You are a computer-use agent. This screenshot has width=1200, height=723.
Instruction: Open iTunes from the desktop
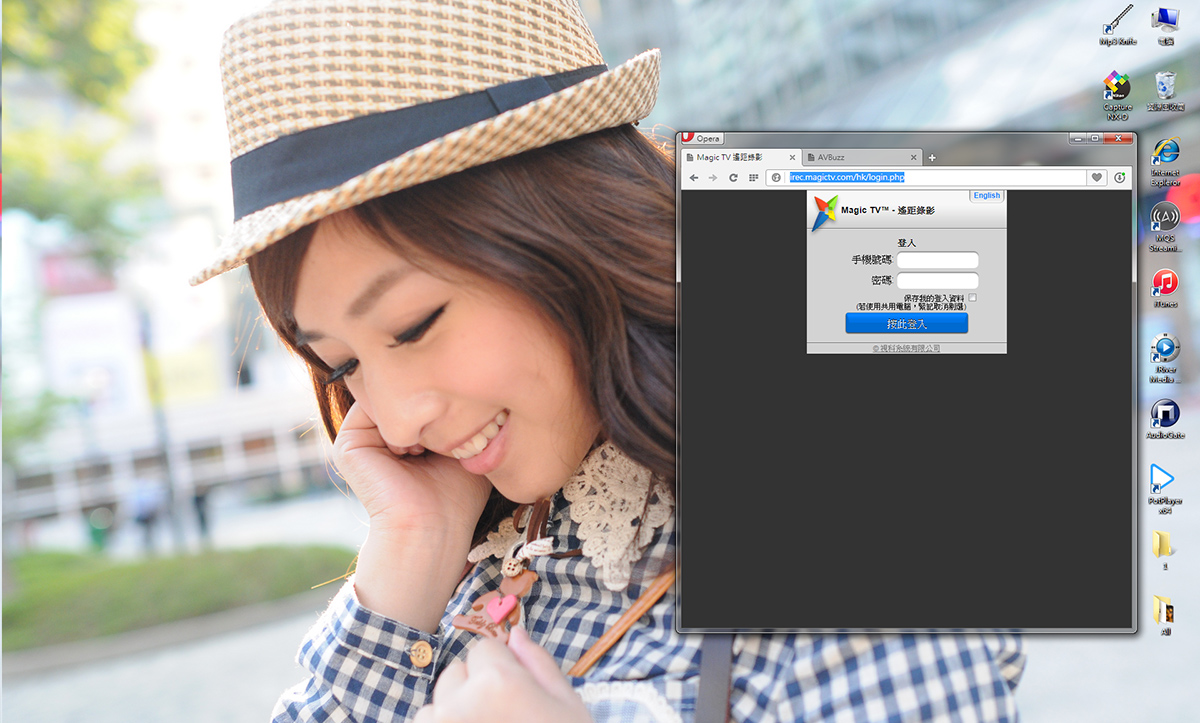(x=1165, y=285)
